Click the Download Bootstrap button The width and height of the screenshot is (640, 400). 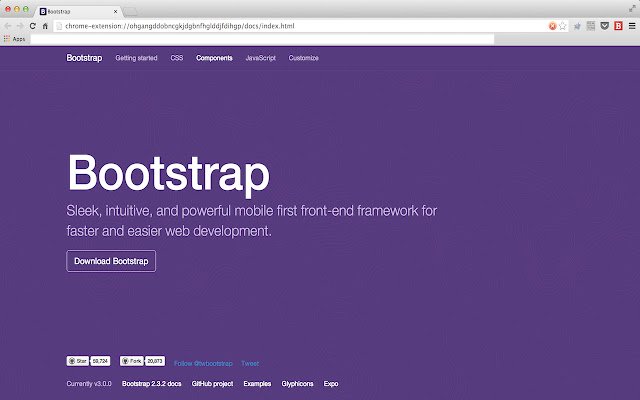tap(111, 261)
